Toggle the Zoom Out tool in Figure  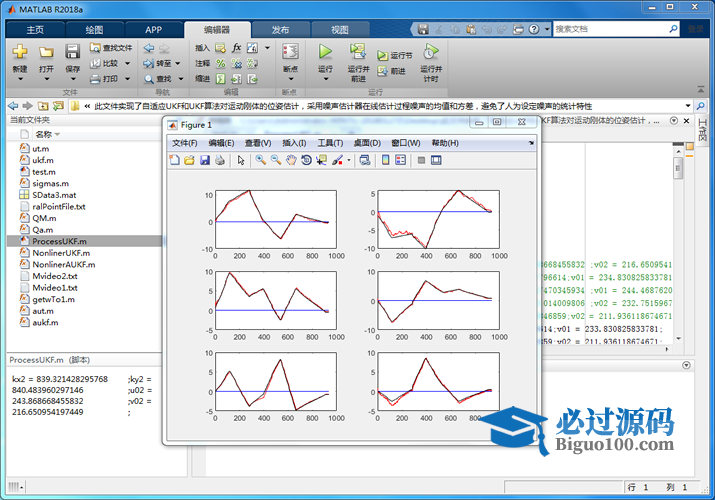(x=276, y=160)
